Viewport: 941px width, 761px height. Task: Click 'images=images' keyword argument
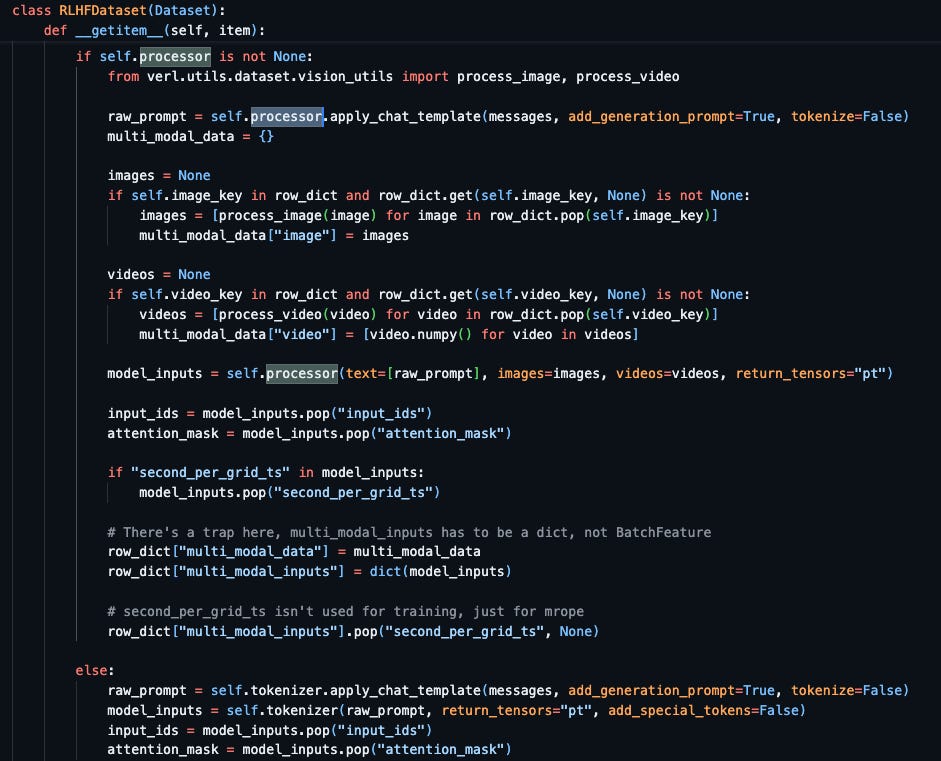(x=549, y=373)
